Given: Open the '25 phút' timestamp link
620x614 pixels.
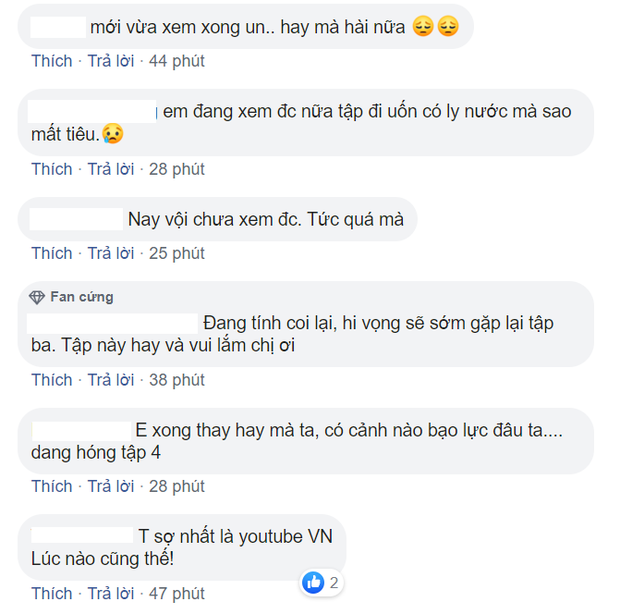Looking at the screenshot, I should tap(176, 253).
